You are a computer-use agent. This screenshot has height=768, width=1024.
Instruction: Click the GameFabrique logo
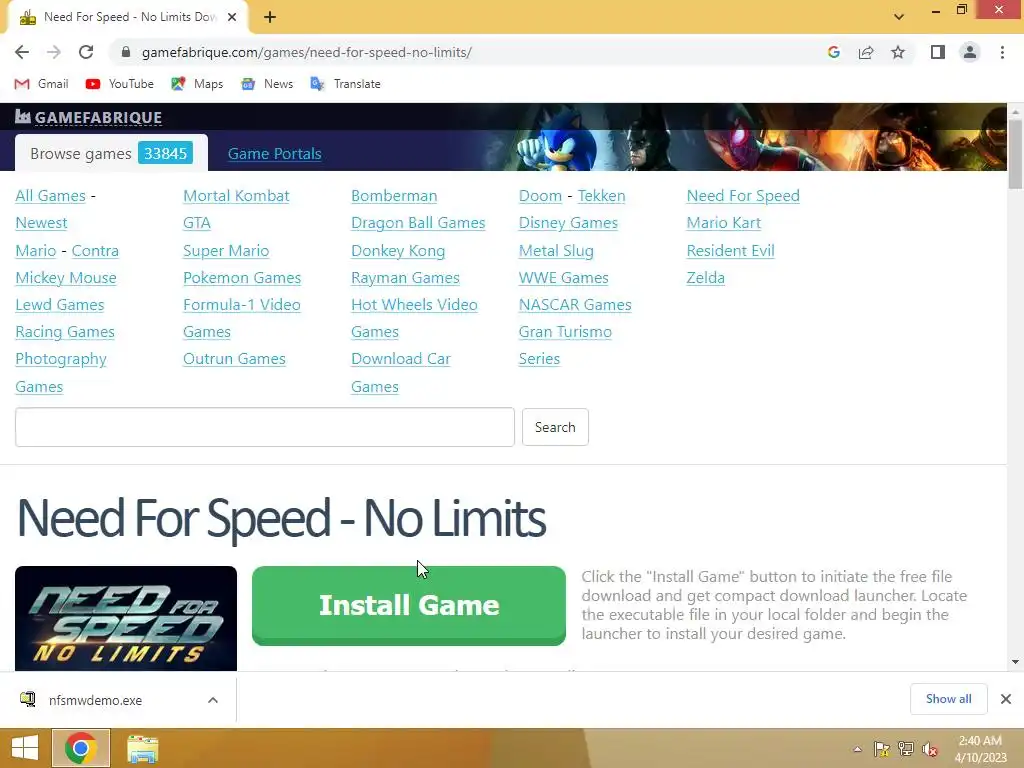(88, 118)
